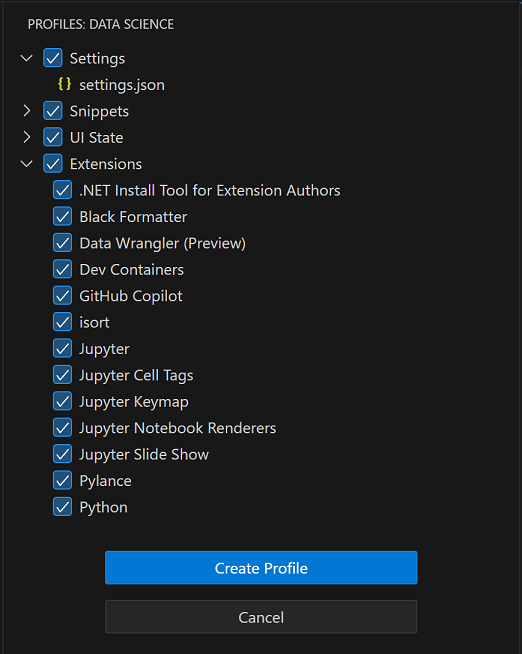This screenshot has width=522, height=654.
Task: Select the Black Formatter row text
Action: pyautogui.click(x=133, y=217)
